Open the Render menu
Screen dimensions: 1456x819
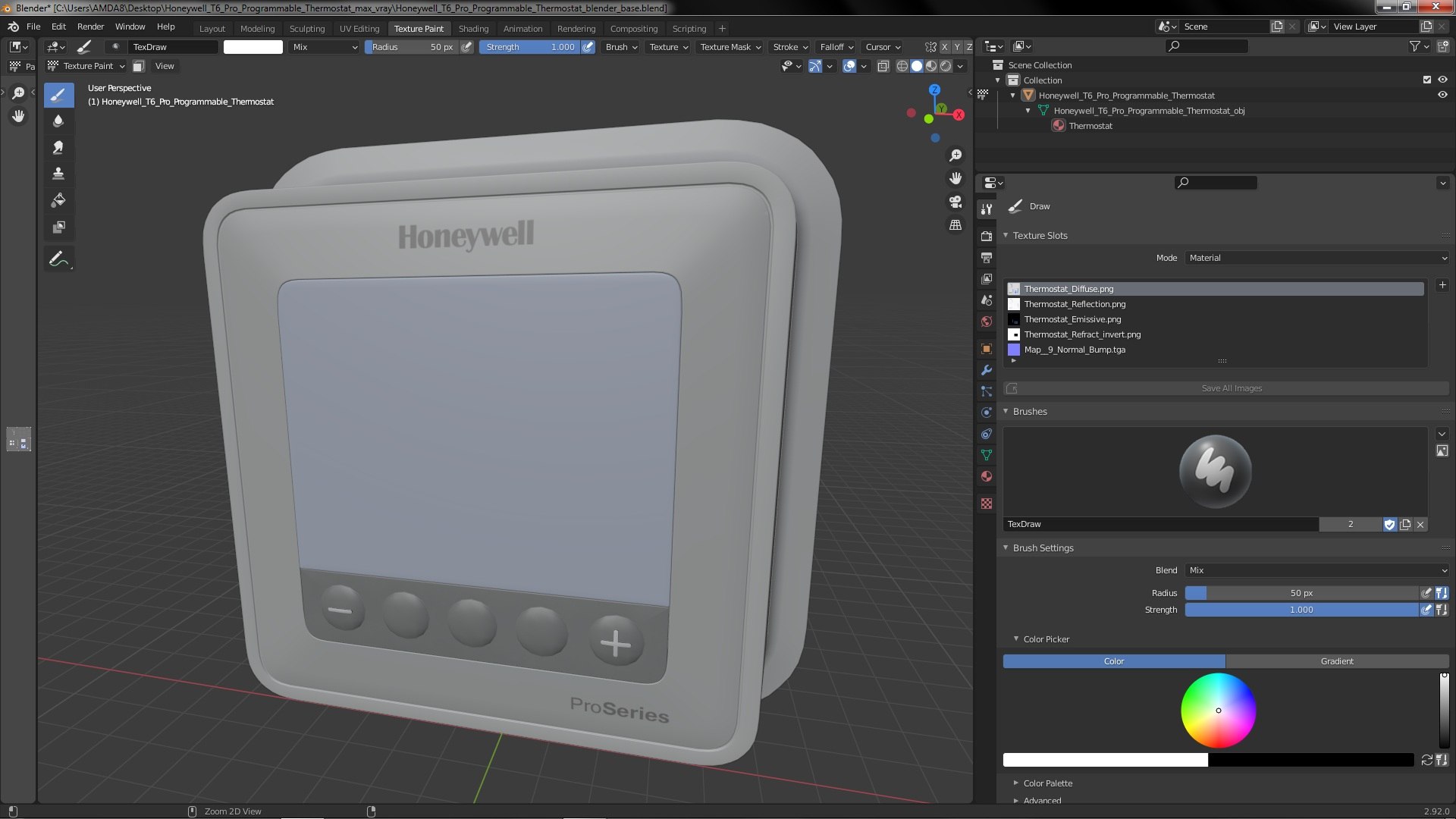pyautogui.click(x=90, y=27)
